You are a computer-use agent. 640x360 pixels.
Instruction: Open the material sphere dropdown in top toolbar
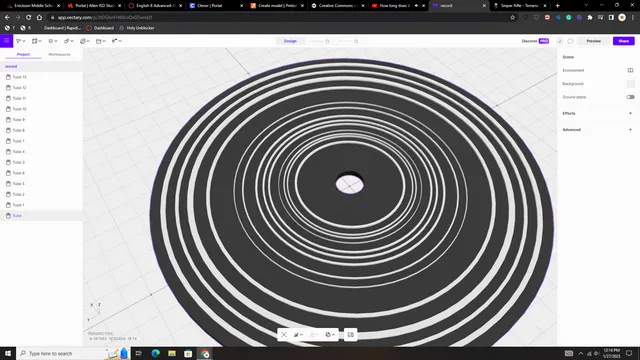84,41
